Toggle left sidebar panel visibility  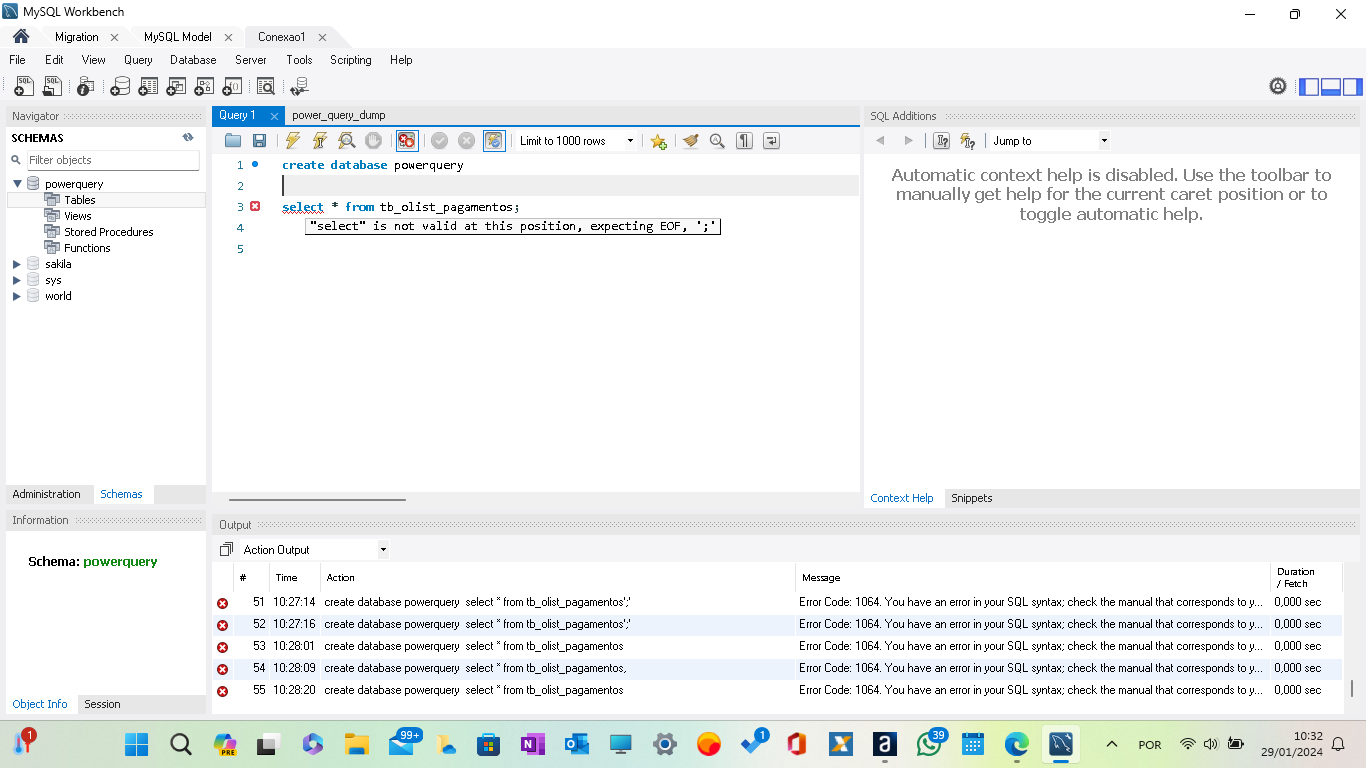(1309, 87)
